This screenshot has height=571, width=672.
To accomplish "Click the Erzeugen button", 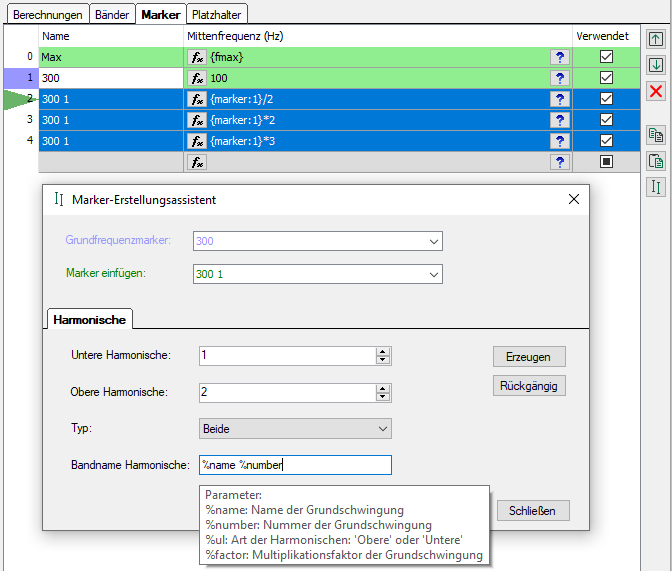I will 529,357.
